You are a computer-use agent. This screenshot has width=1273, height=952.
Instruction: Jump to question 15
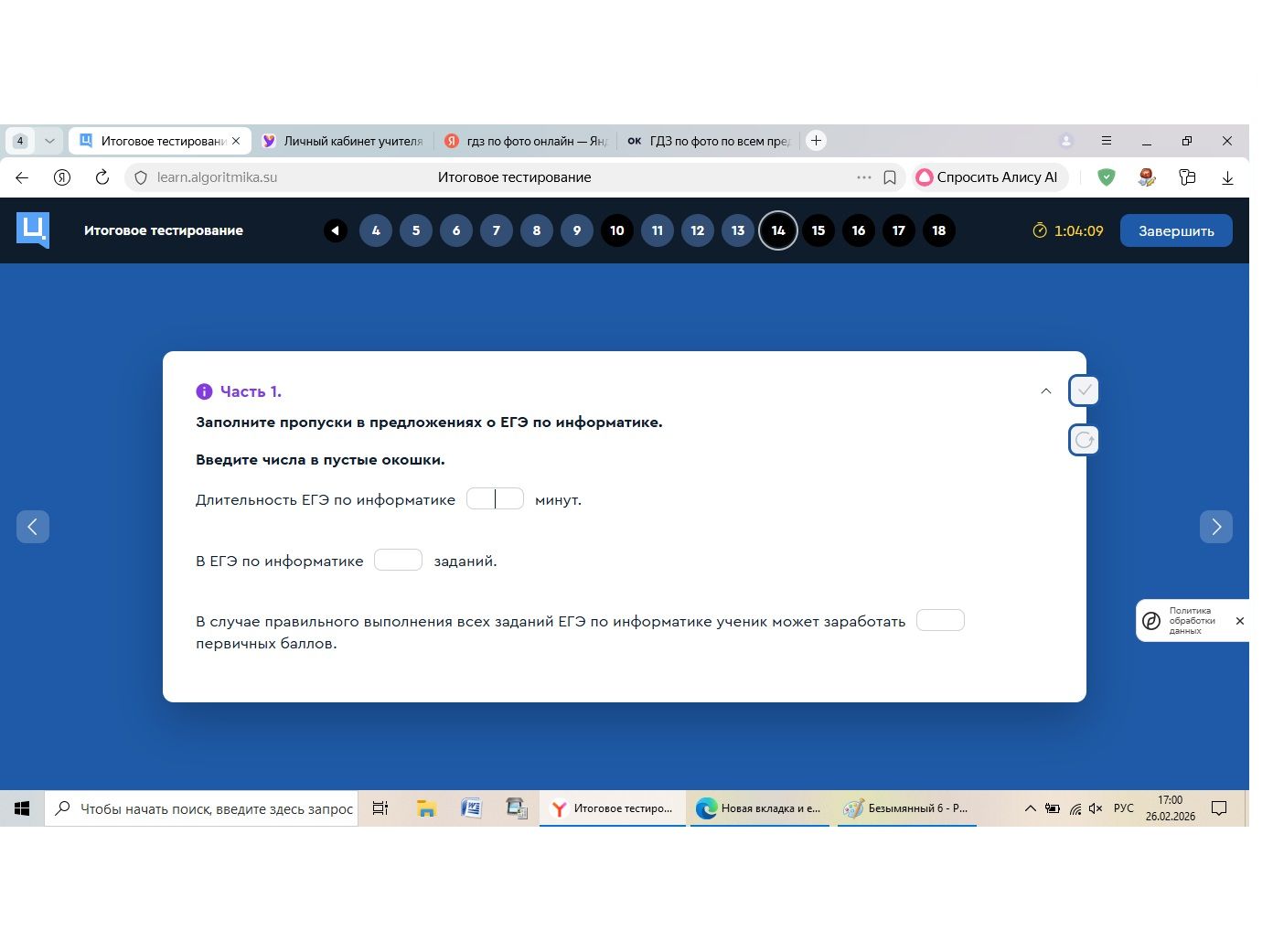pos(818,230)
